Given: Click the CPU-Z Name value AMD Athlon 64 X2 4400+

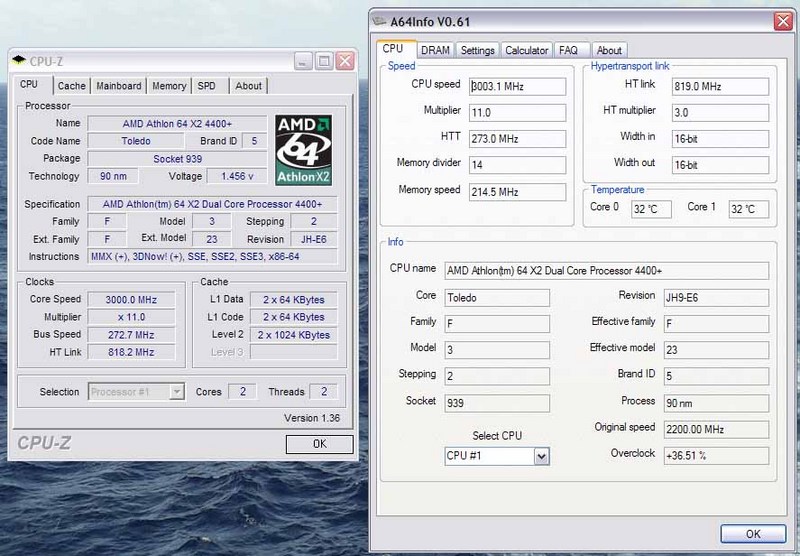Looking at the screenshot, I should 177,124.
